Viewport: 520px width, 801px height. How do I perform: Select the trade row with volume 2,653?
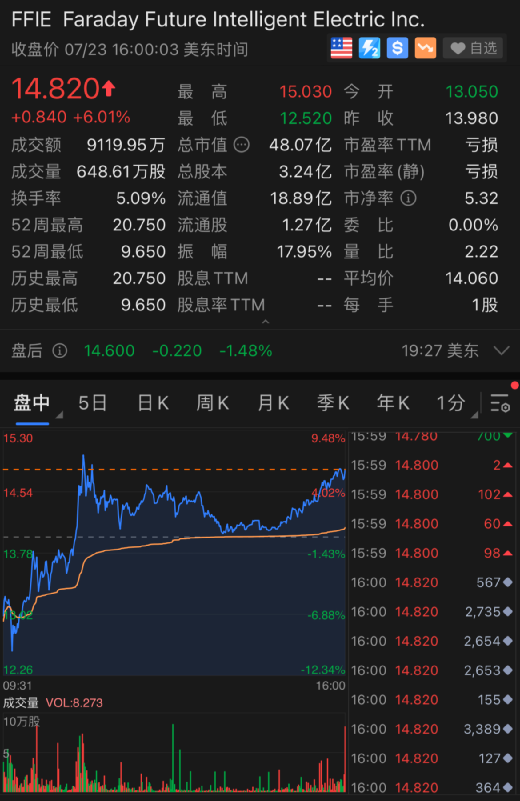[x=432, y=670]
